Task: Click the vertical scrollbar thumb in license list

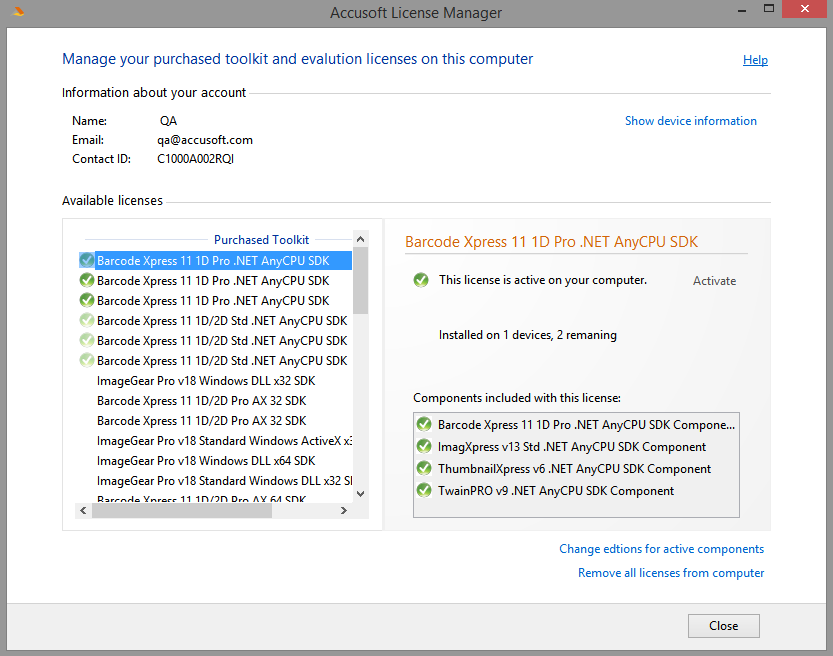Action: pyautogui.click(x=361, y=280)
